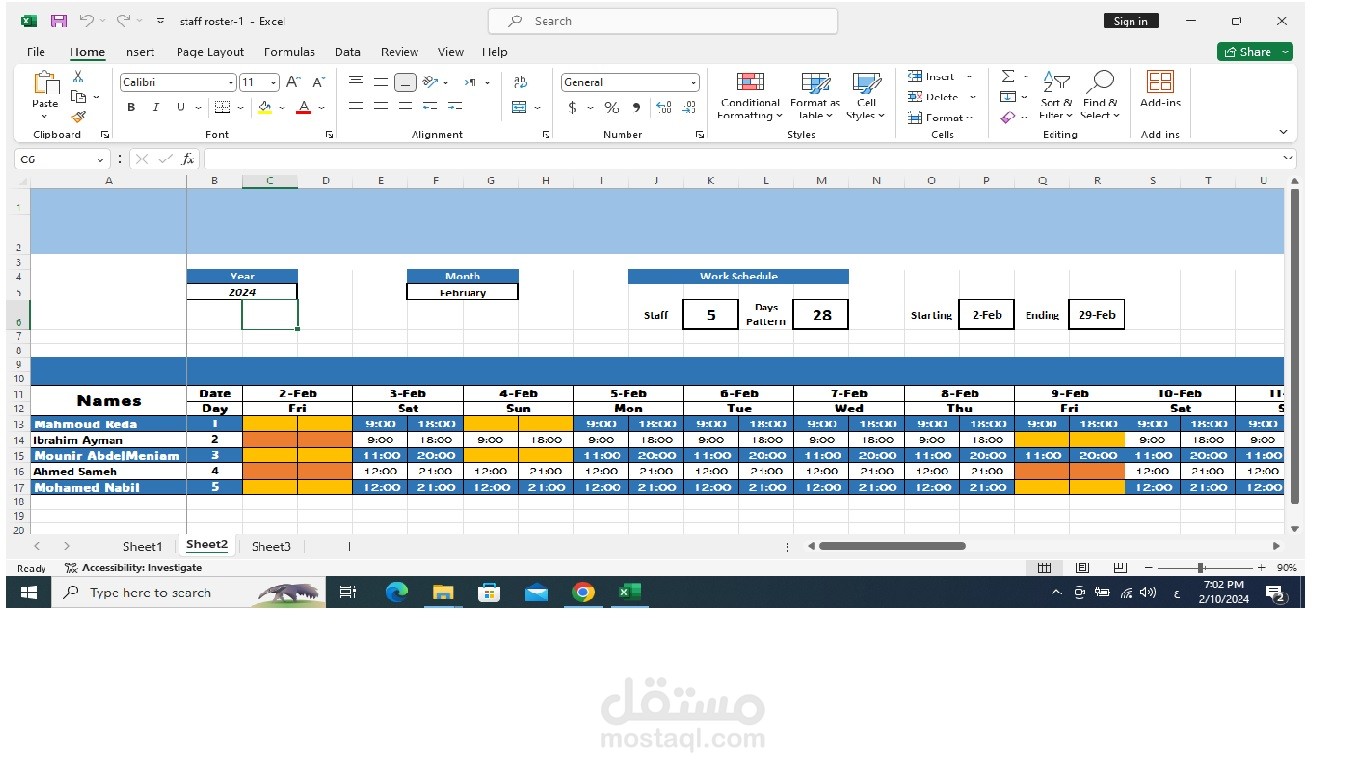Click in the Search box in title bar
The image size is (1366, 768).
(662, 21)
